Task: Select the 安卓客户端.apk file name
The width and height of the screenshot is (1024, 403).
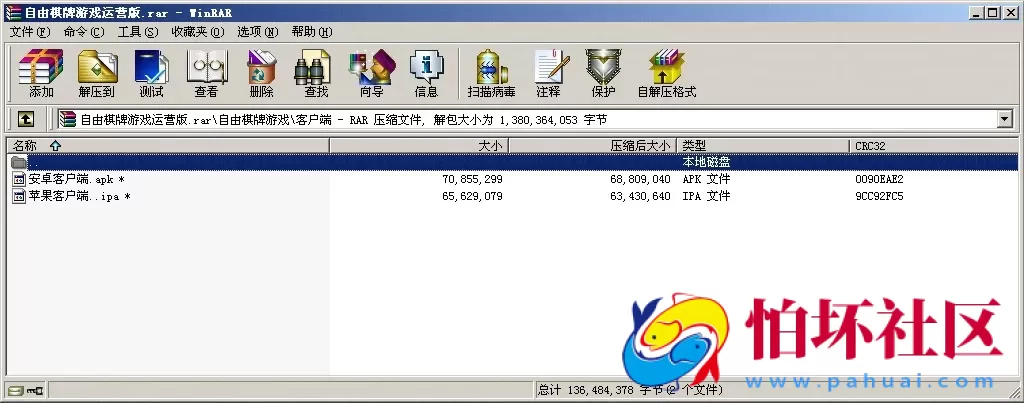Action: coord(76,179)
